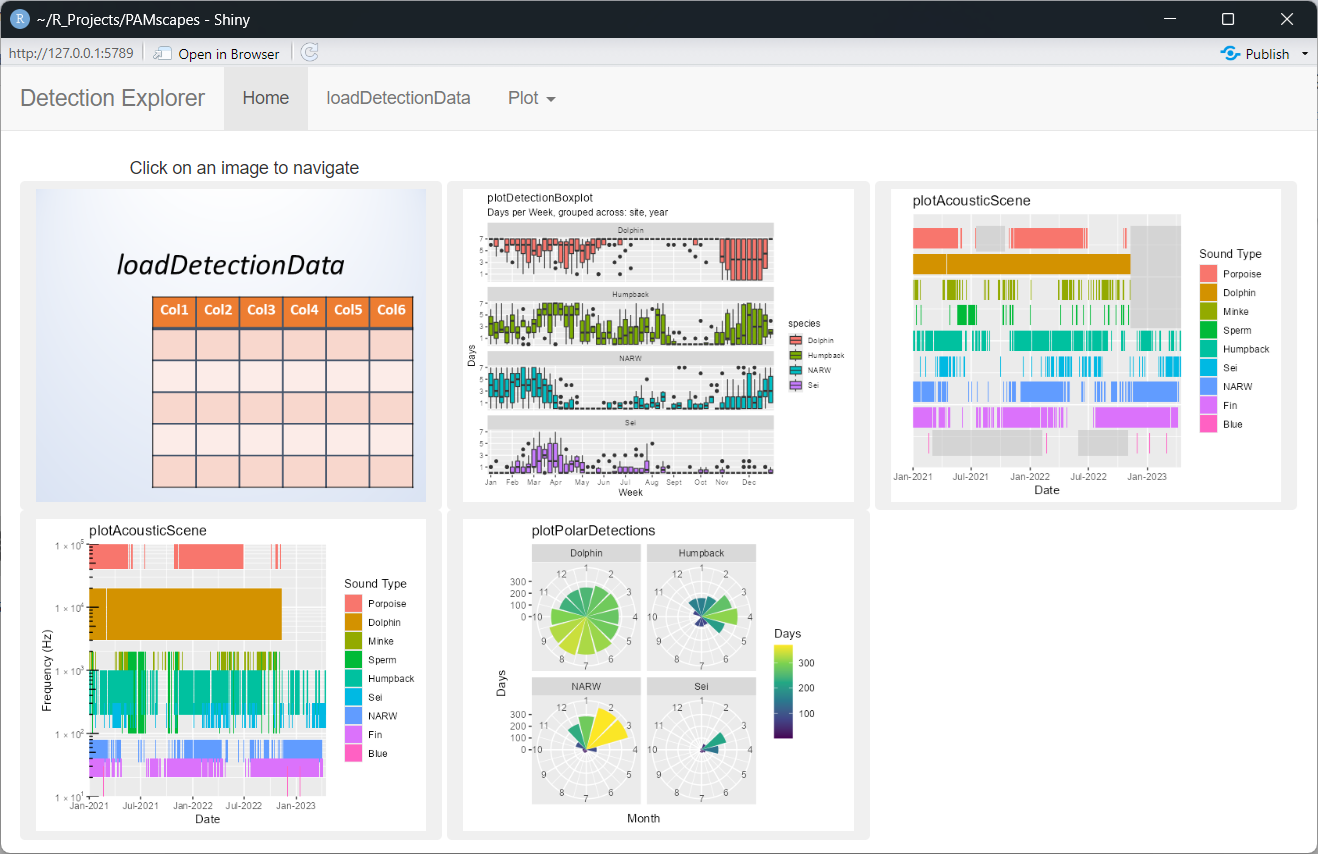
Task: Click the Open in Browser button
Action: coord(217,54)
